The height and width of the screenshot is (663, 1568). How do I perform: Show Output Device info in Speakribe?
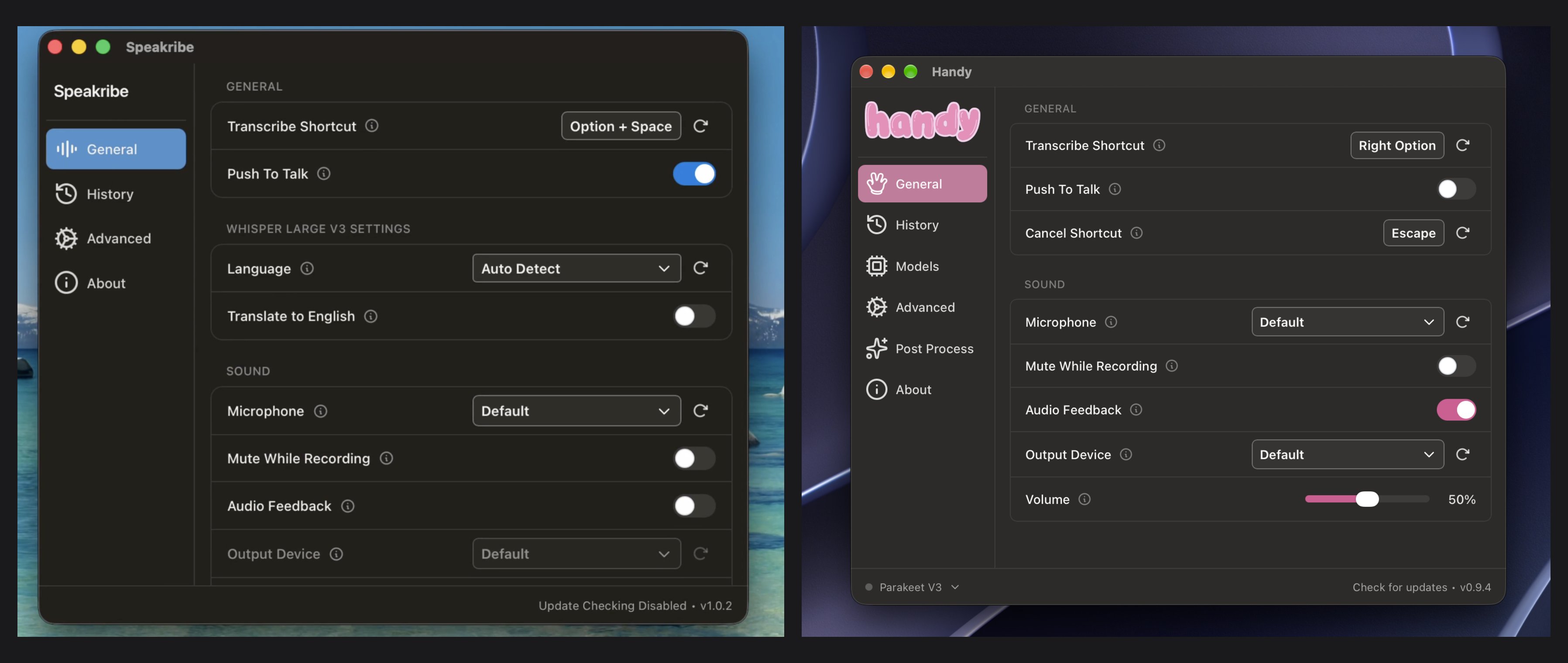[x=336, y=554]
